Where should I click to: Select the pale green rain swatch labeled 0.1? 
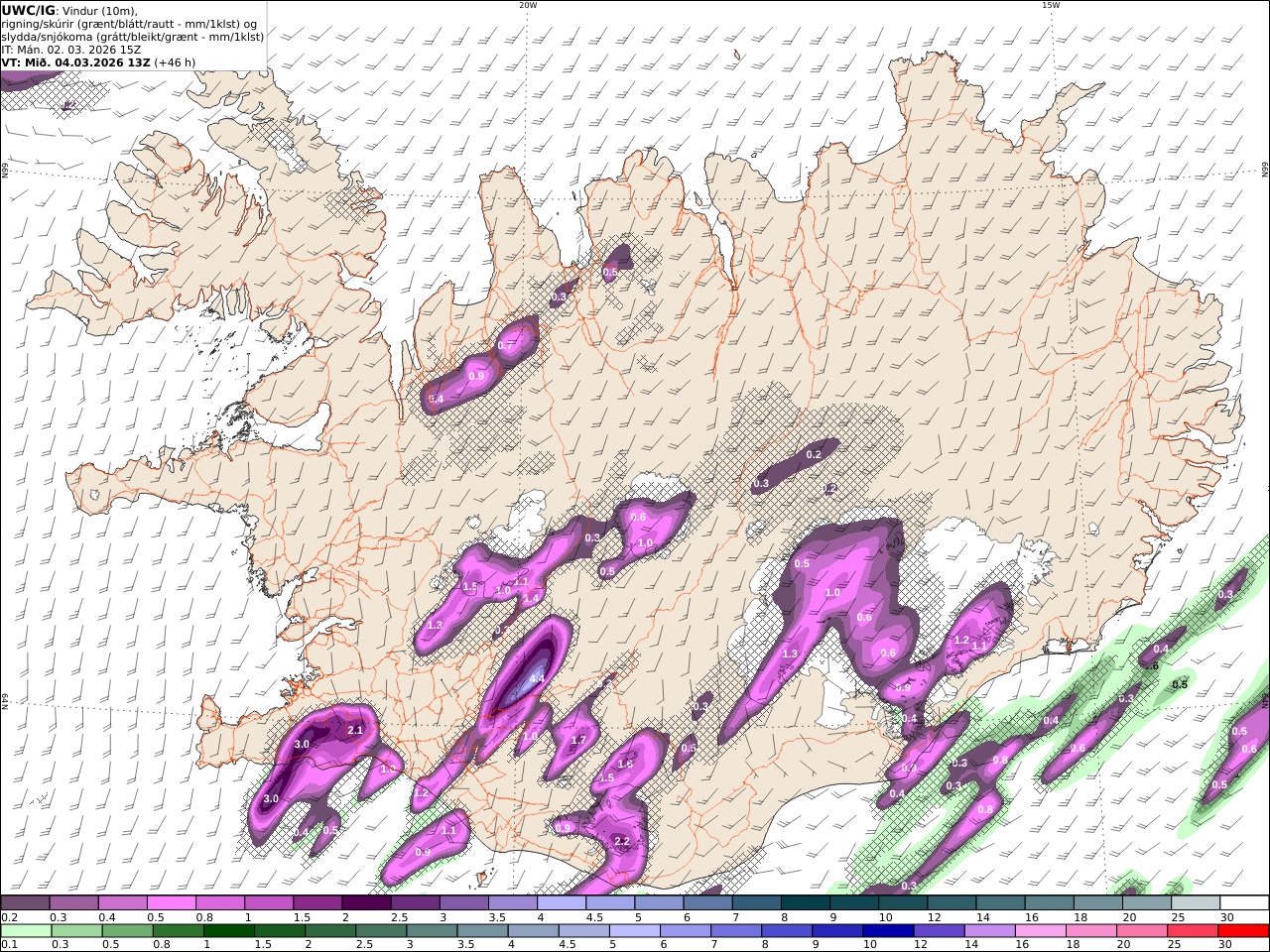pos(26,931)
